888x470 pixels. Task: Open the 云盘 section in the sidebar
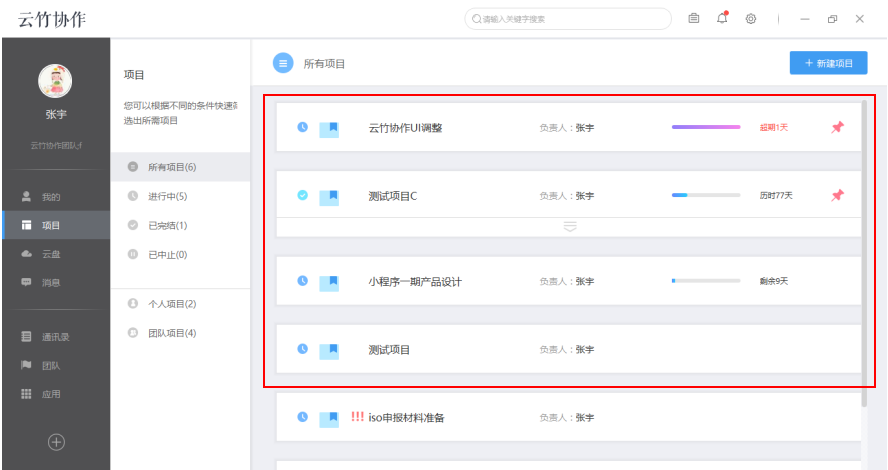[x=50, y=254]
